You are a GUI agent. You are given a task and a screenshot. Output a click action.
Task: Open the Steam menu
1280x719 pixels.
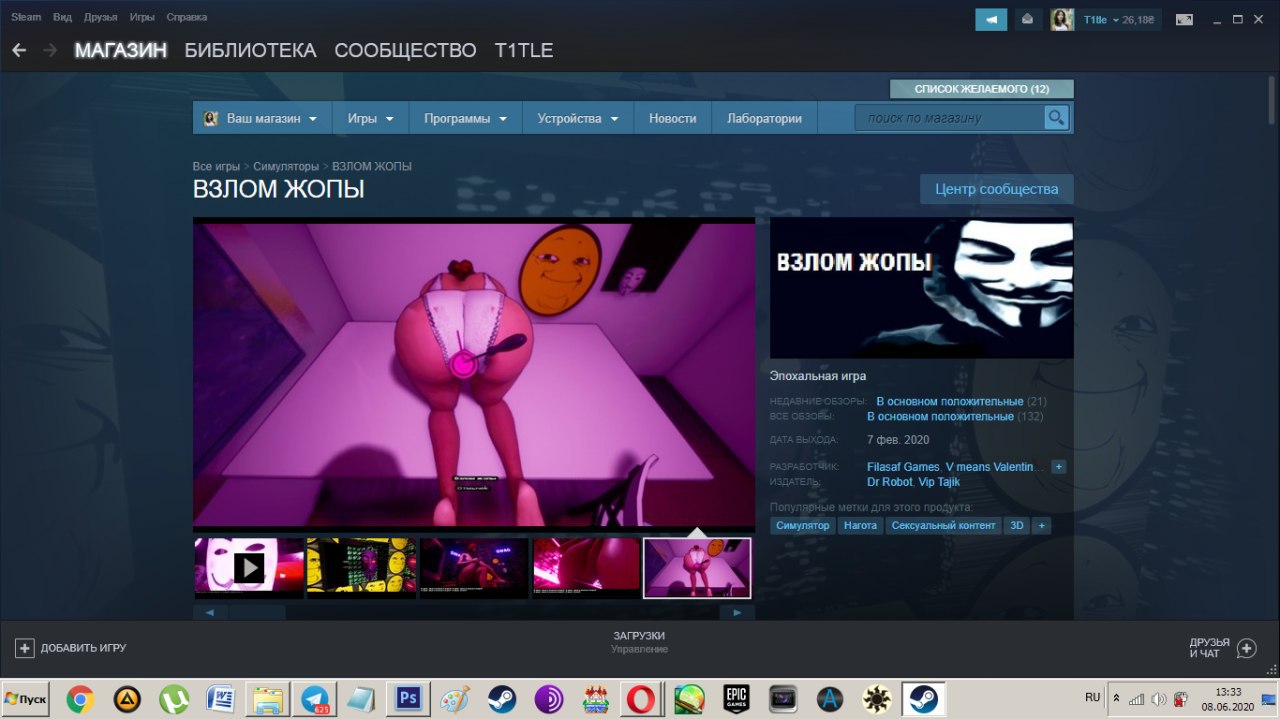(x=26, y=17)
